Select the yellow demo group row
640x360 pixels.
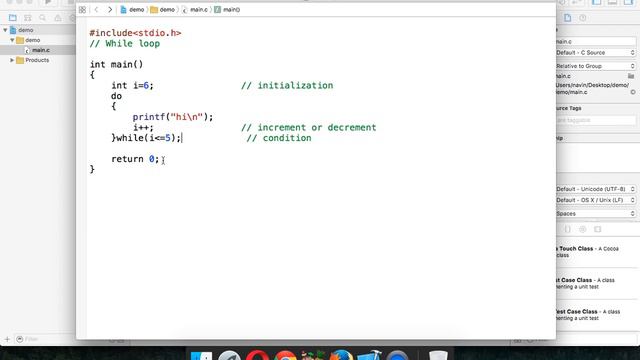[38, 40]
